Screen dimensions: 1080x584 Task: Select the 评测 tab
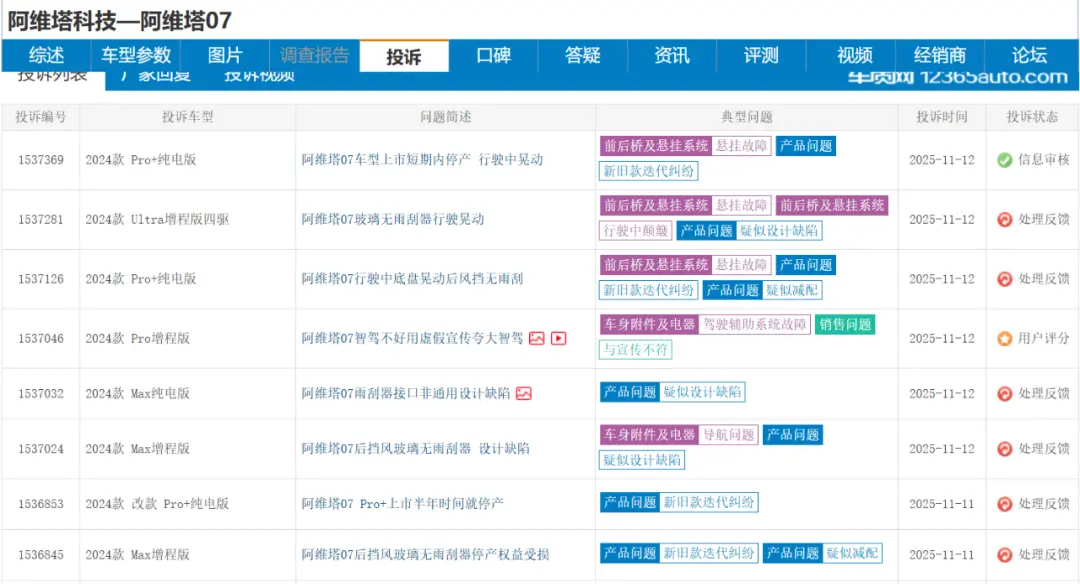pyautogui.click(x=761, y=56)
